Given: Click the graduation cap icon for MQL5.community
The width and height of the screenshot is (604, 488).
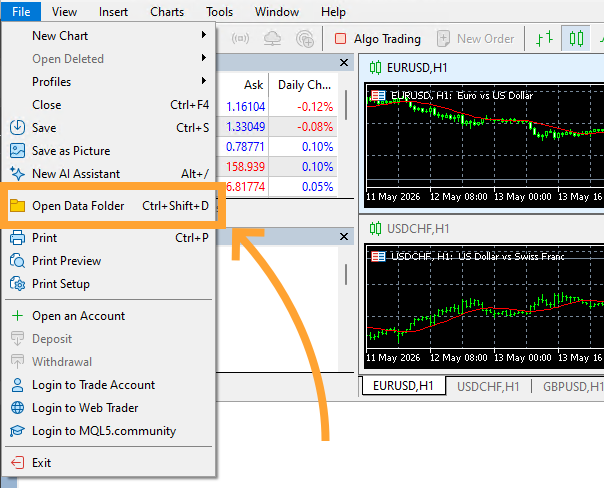Looking at the screenshot, I should coord(17,431).
